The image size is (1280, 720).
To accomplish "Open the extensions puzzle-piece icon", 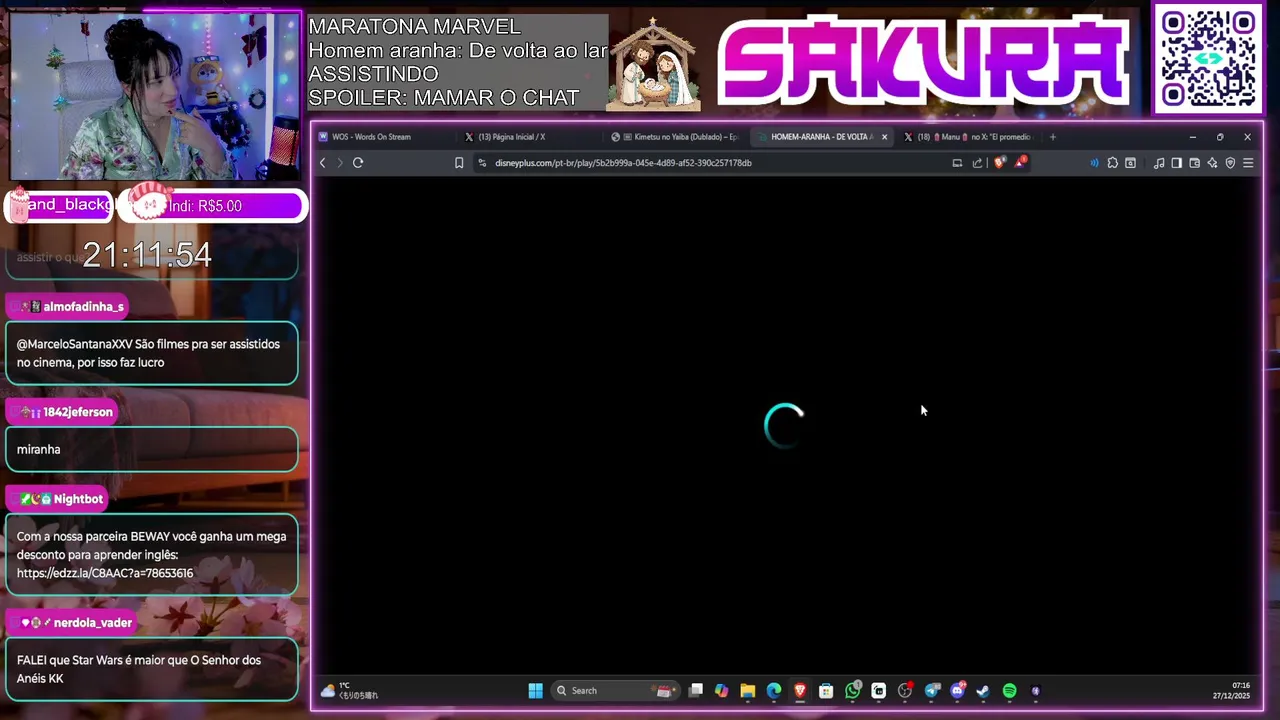I will point(1112,163).
